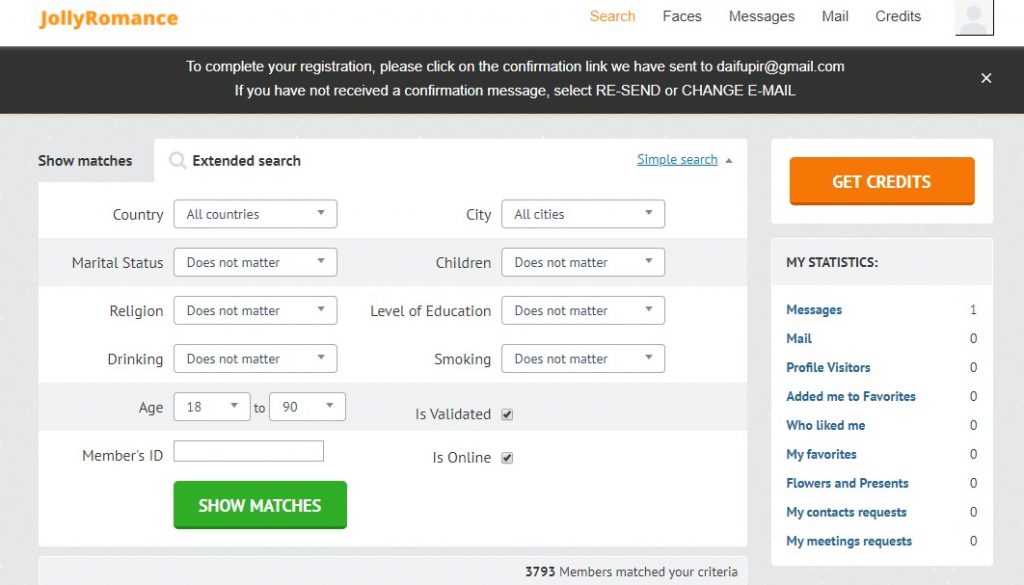
Task: Open the user profile avatar icon
Action: coord(974,18)
